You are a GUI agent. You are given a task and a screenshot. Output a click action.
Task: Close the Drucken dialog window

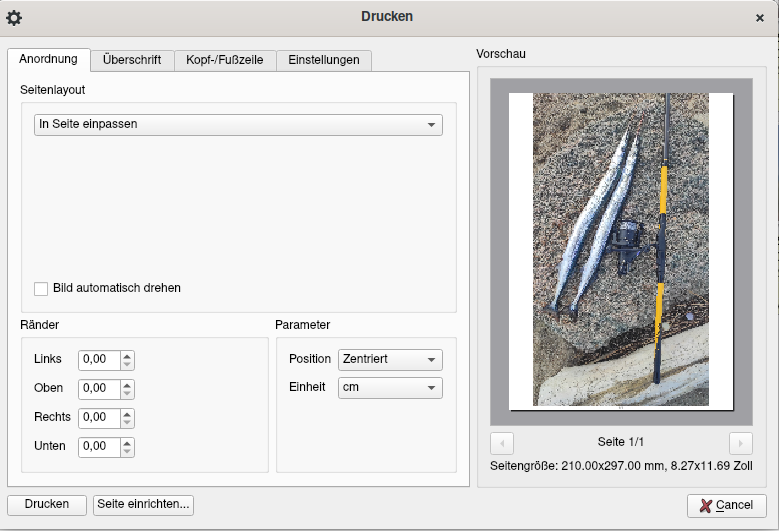coord(760,17)
